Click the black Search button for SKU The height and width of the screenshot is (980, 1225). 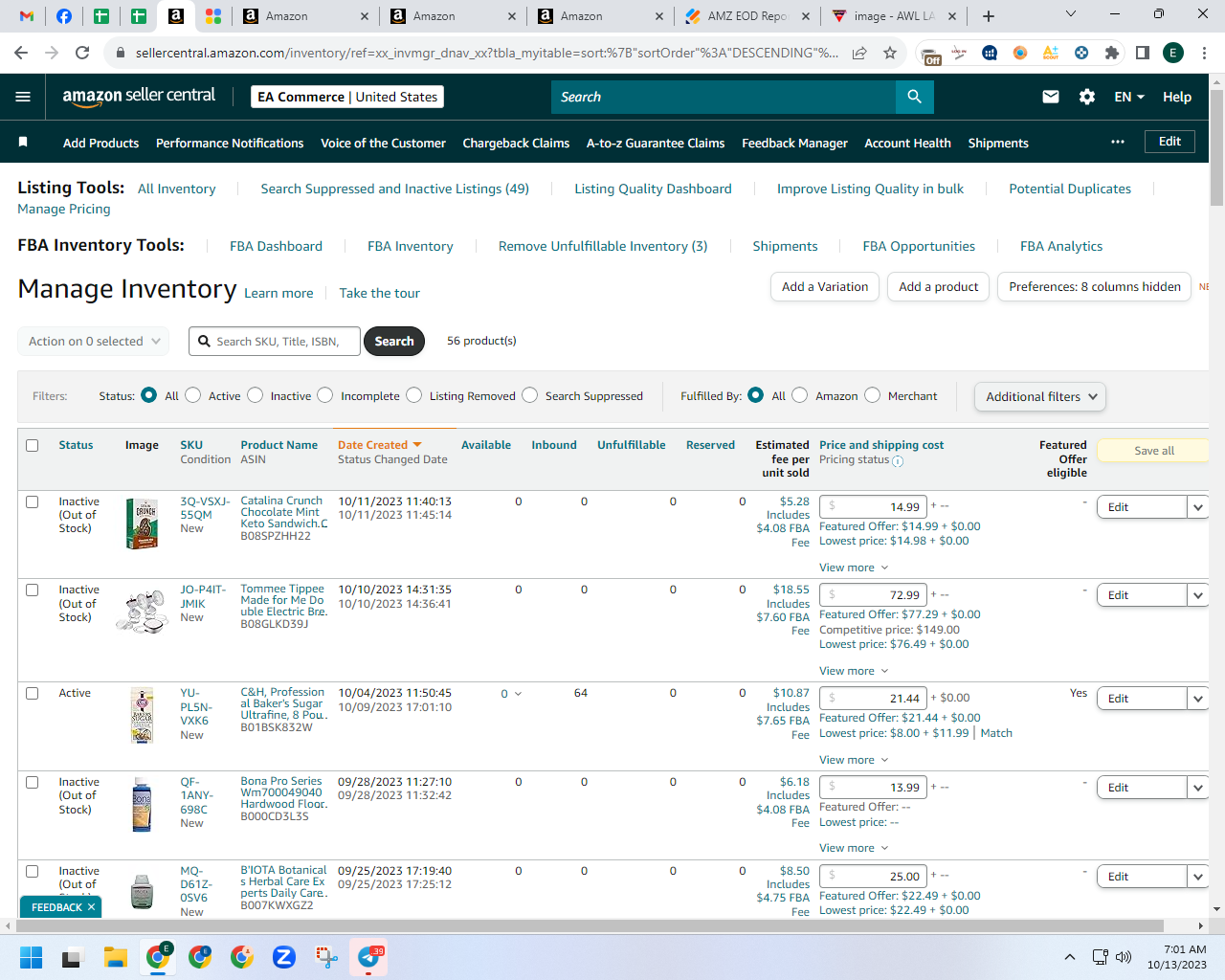click(x=394, y=341)
